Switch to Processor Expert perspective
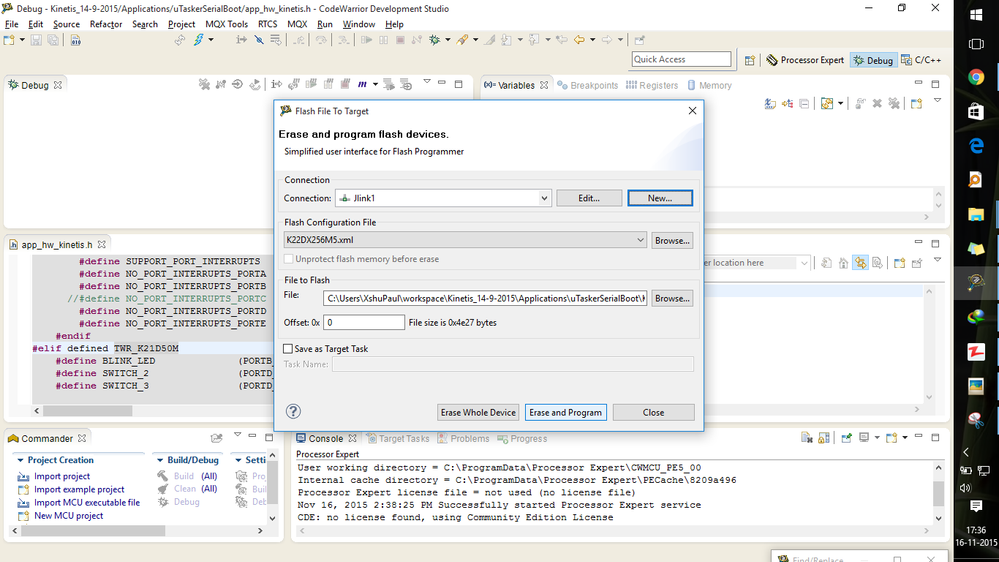The image size is (999, 562). [805, 60]
